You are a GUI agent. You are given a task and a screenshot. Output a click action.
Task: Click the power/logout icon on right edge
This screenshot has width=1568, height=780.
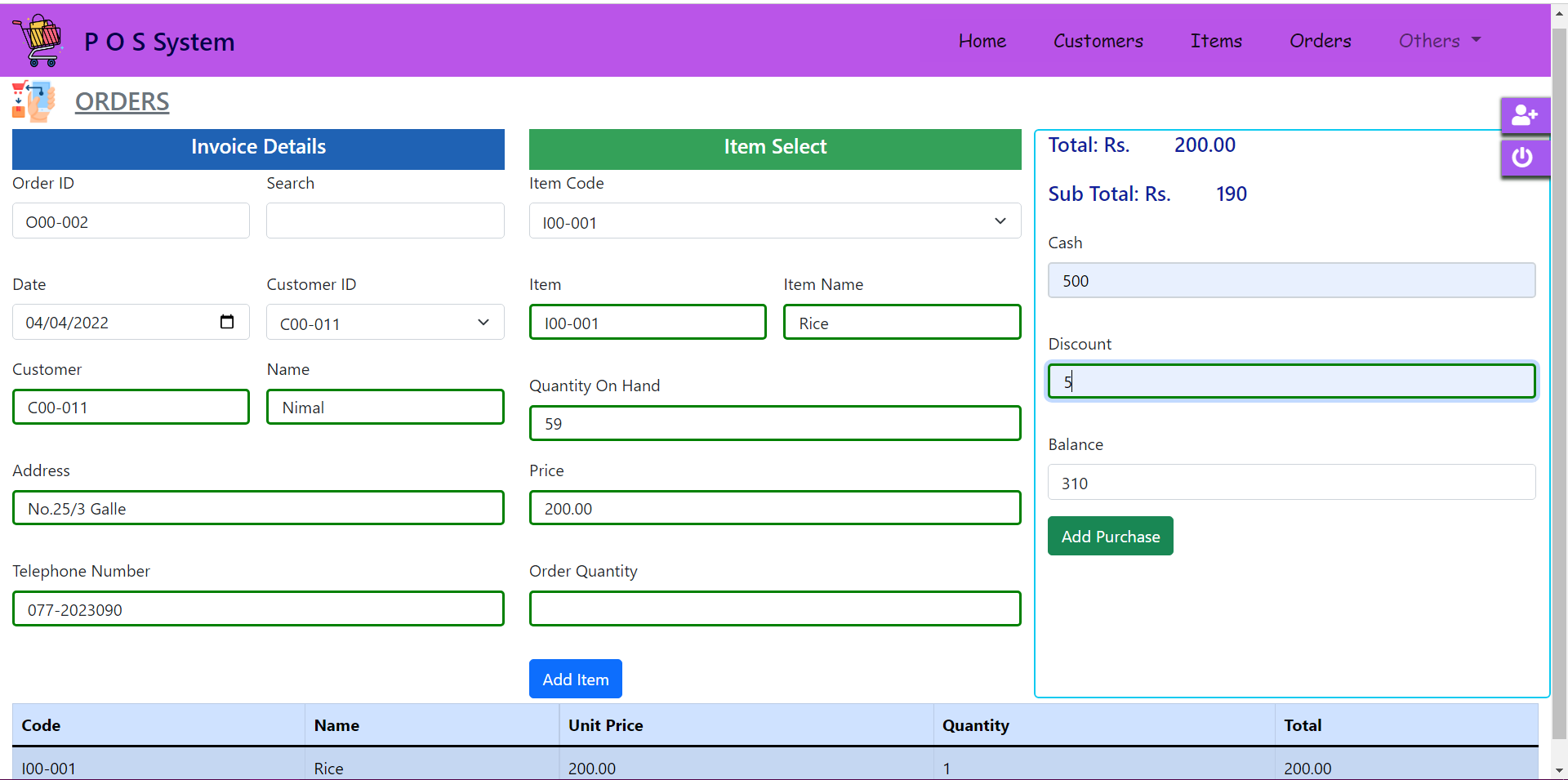tap(1524, 157)
